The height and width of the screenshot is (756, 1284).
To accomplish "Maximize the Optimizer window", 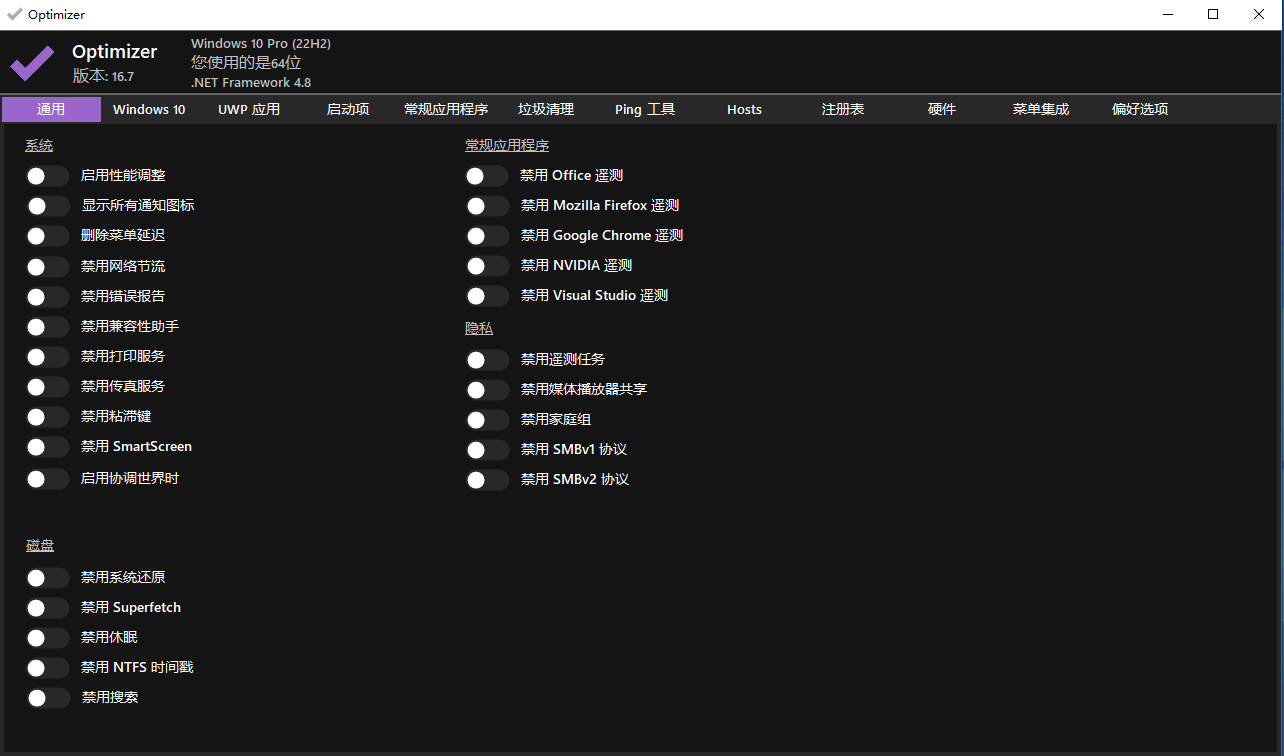I will pyautogui.click(x=1213, y=14).
